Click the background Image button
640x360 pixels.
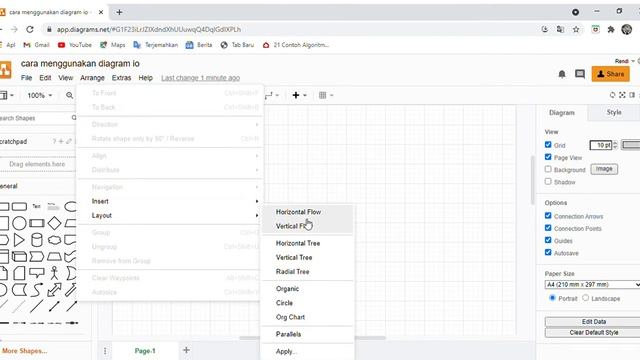[604, 169]
